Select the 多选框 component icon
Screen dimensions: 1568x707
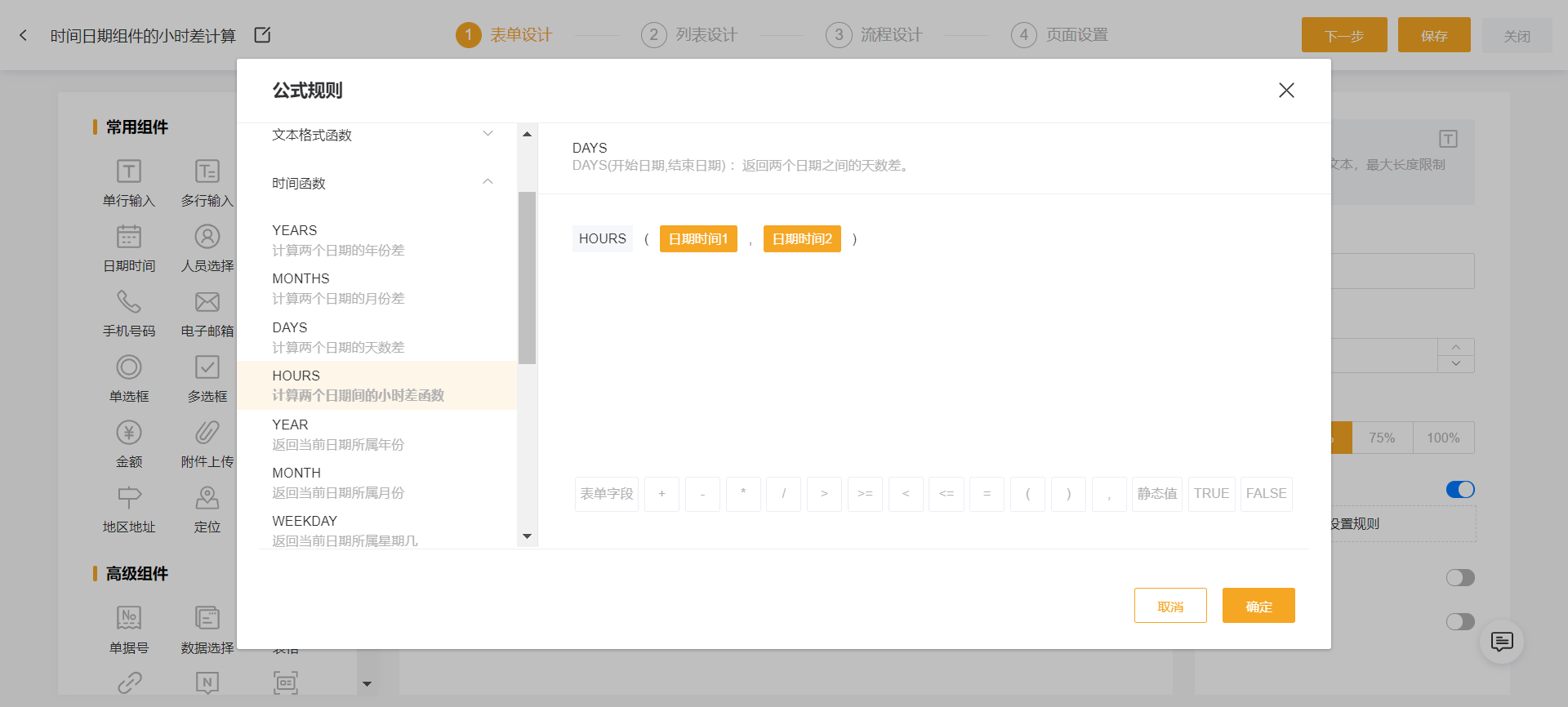tap(207, 367)
